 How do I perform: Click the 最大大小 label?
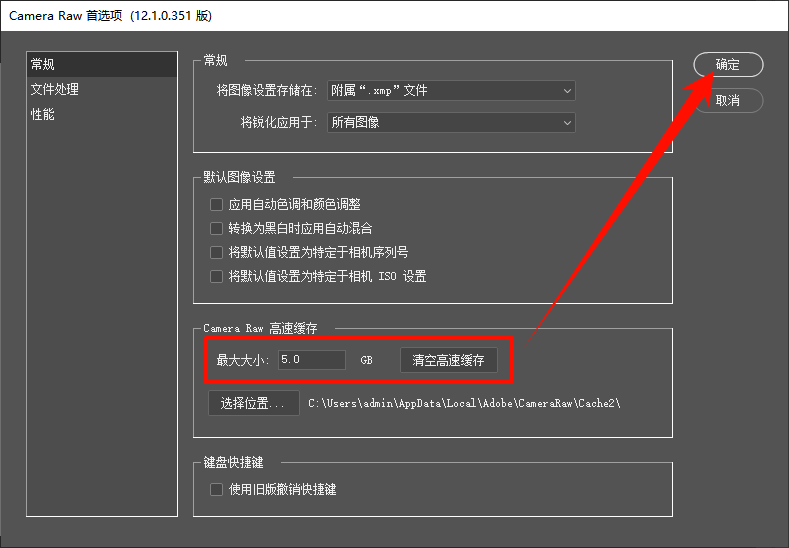coord(243,360)
